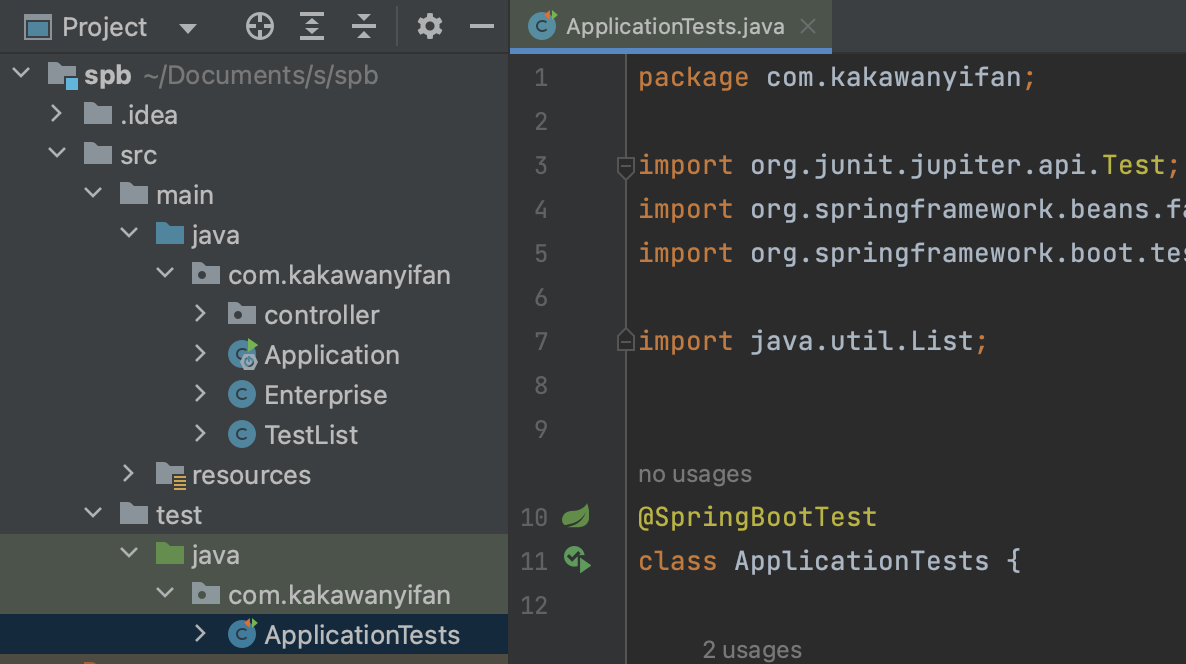This screenshot has height=664, width=1186.
Task: Click the Select Opened File crosshair icon
Action: [260, 27]
